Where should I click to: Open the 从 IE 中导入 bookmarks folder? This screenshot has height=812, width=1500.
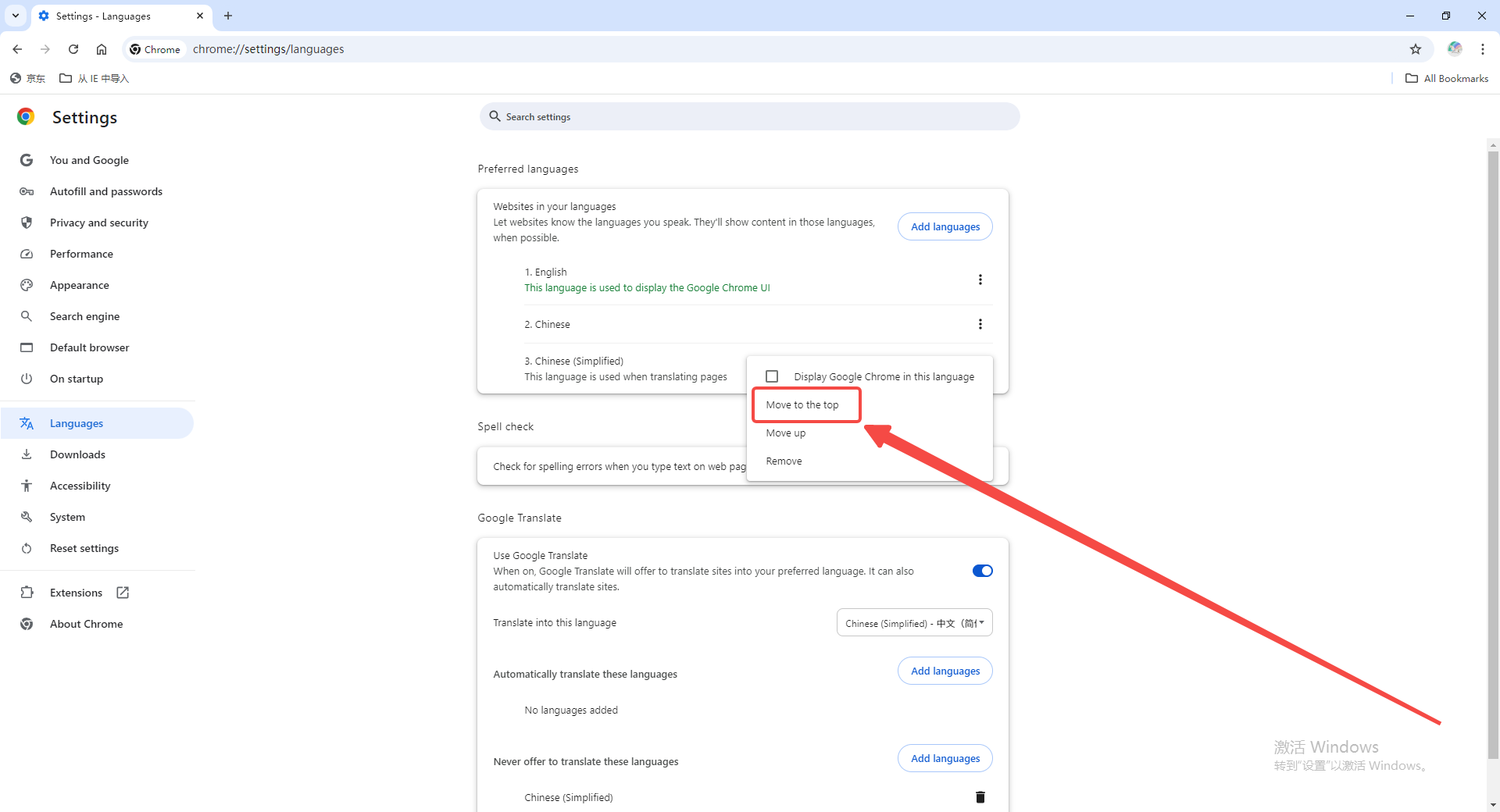(94, 78)
